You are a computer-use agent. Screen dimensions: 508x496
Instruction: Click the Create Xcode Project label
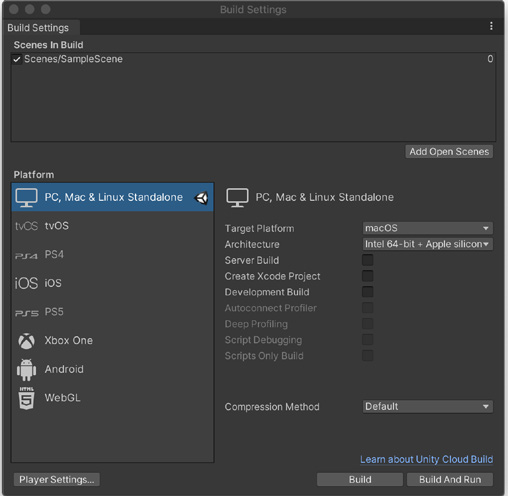tap(272, 276)
